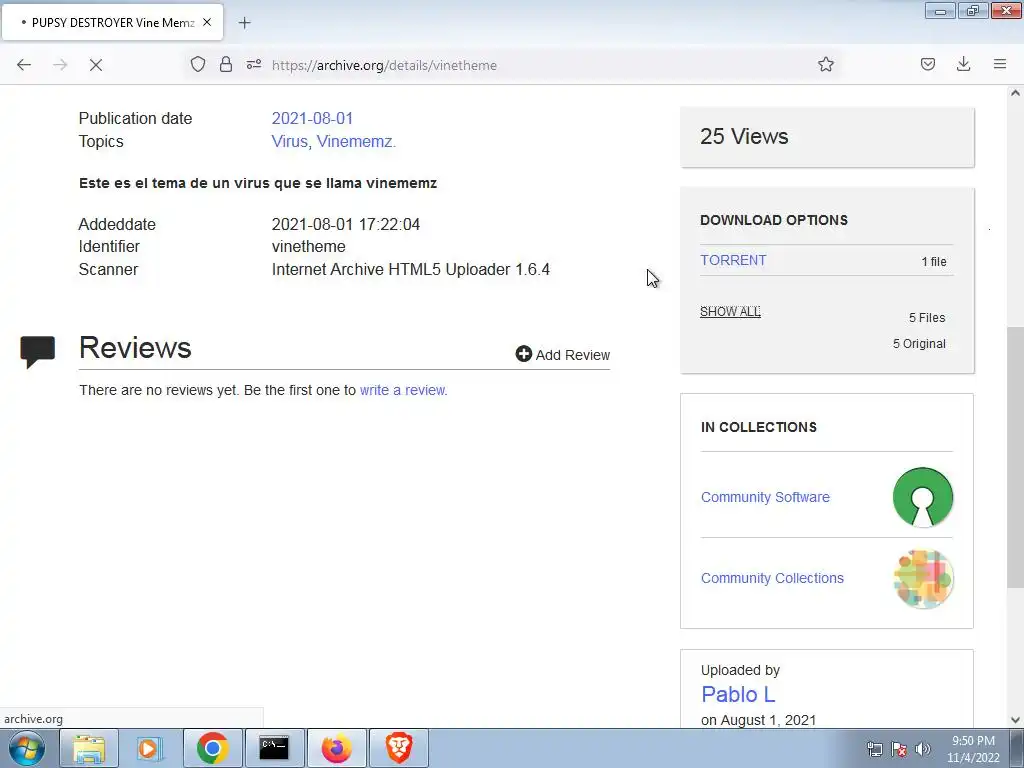Launch the media player taskbar icon
This screenshot has width=1024, height=768.
(149, 748)
